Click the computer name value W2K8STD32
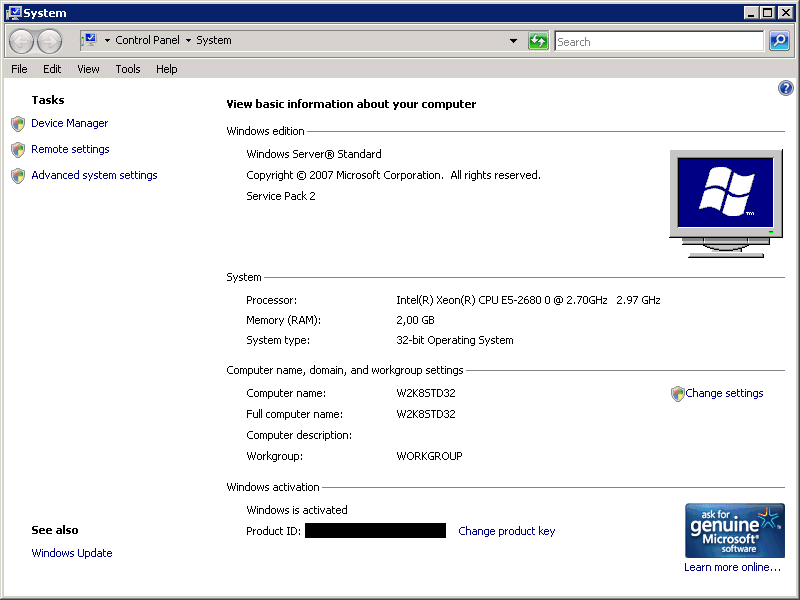 [426, 393]
